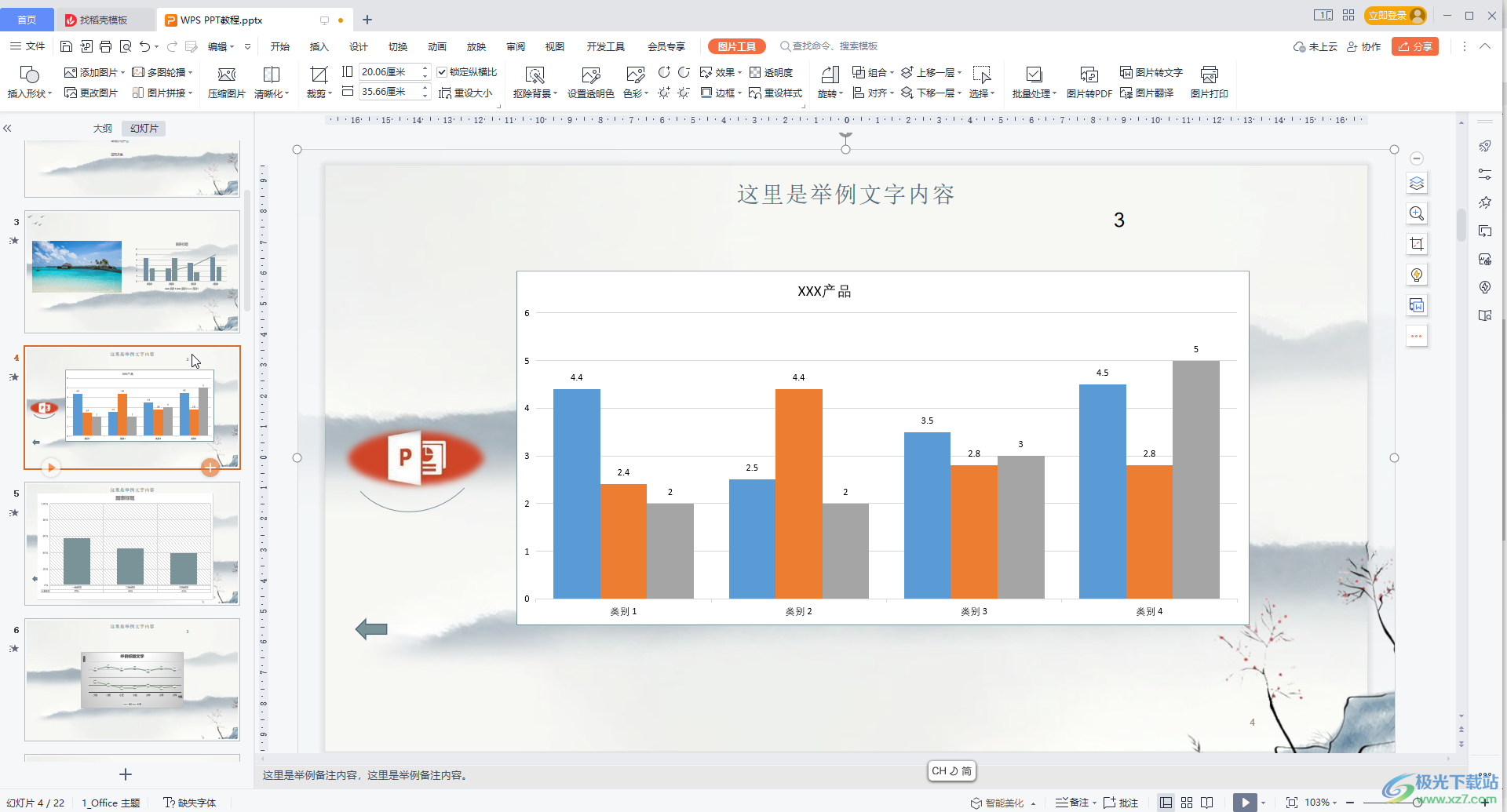This screenshot has height=812, width=1507.
Task: Click the settings sliders icon in right sidebar
Action: (1485, 174)
